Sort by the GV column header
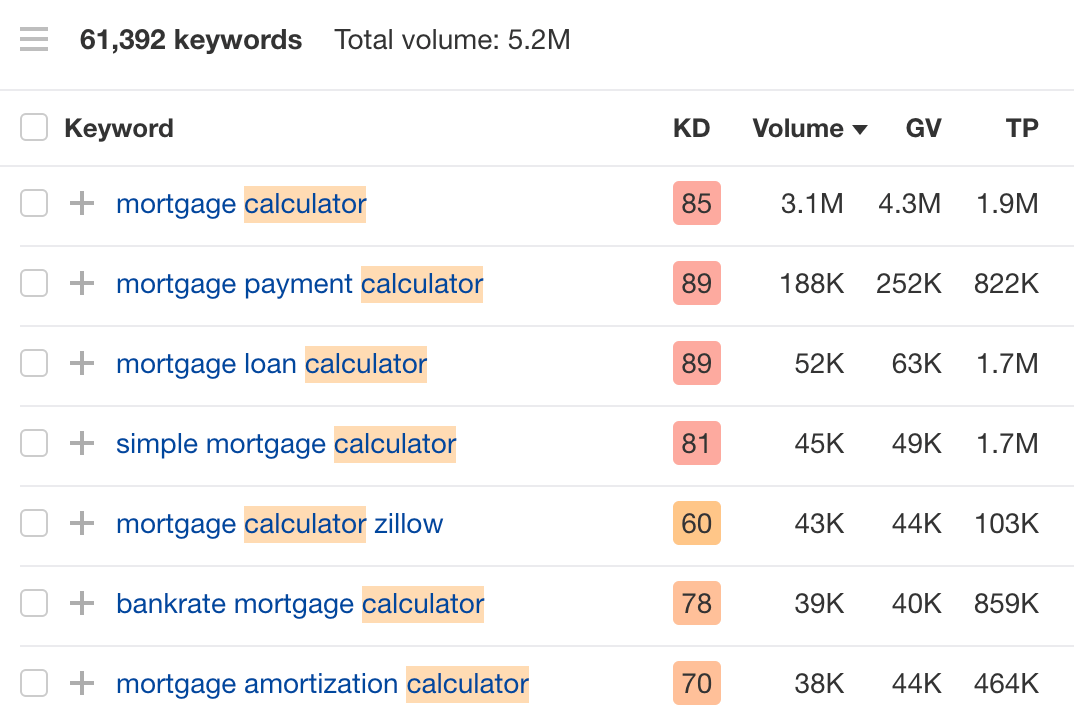This screenshot has width=1074, height=716. tap(923, 128)
